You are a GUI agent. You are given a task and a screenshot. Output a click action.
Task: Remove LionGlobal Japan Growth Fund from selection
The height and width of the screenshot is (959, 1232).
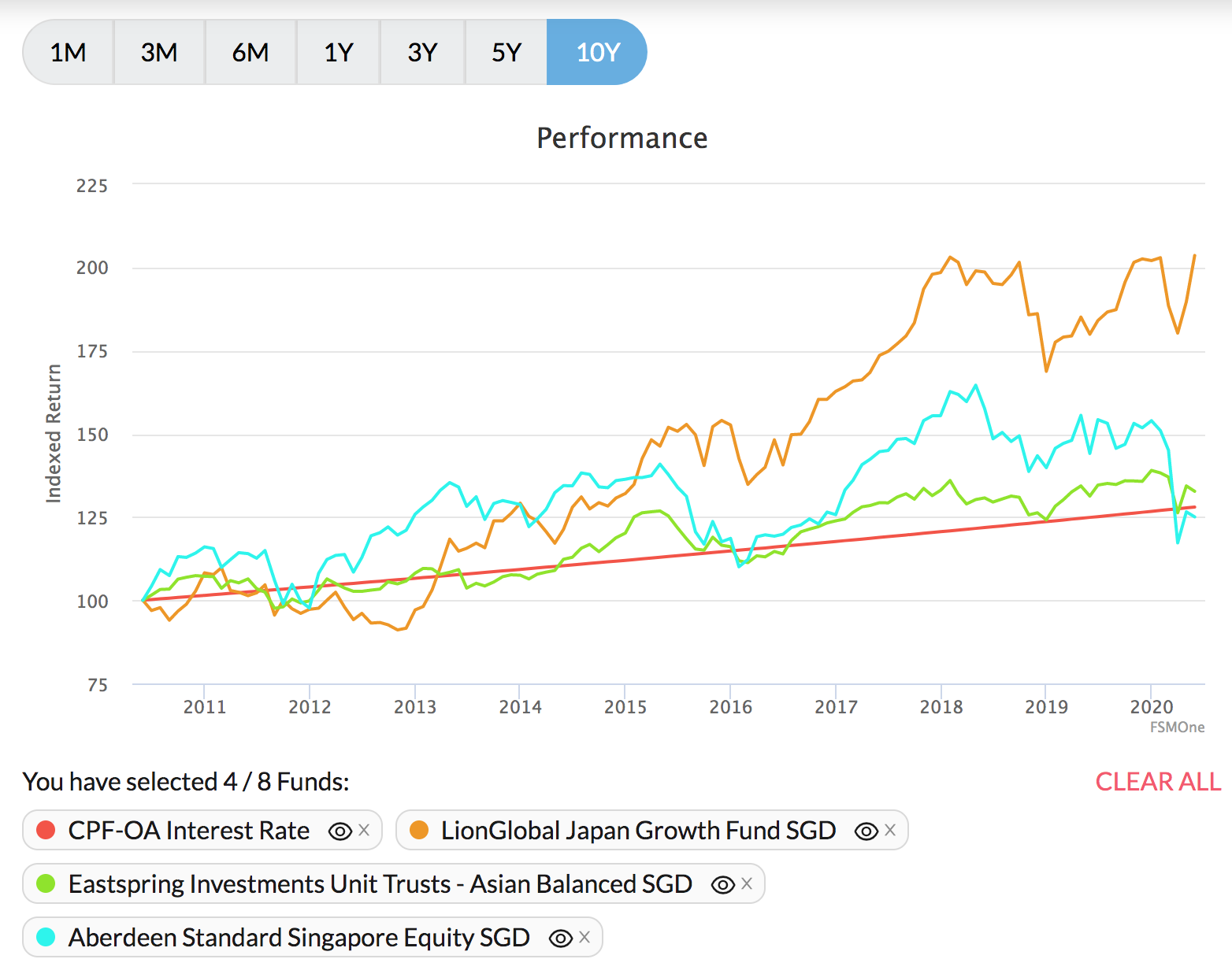tap(890, 830)
